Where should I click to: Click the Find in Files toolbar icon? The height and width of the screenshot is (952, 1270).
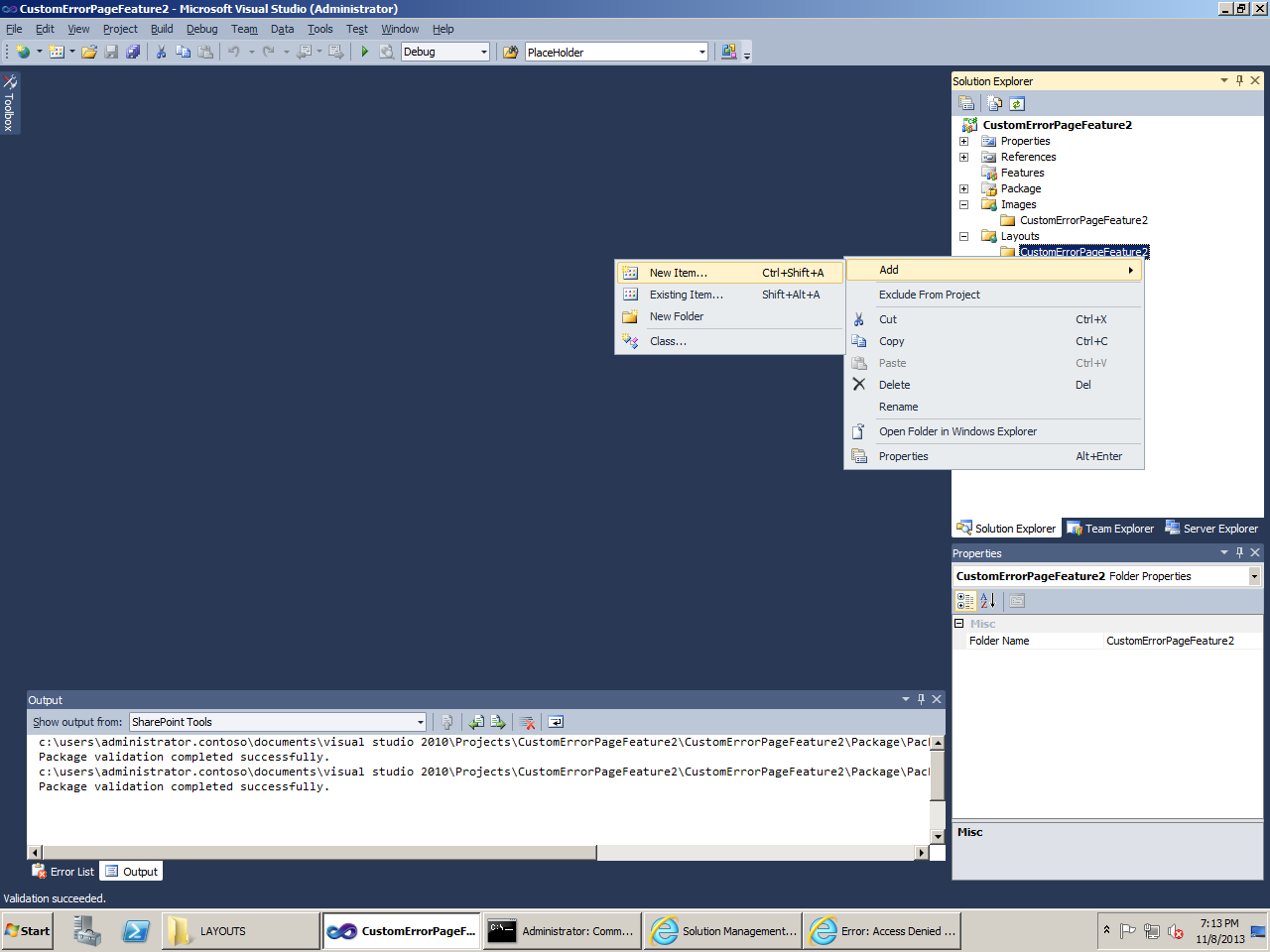point(510,52)
